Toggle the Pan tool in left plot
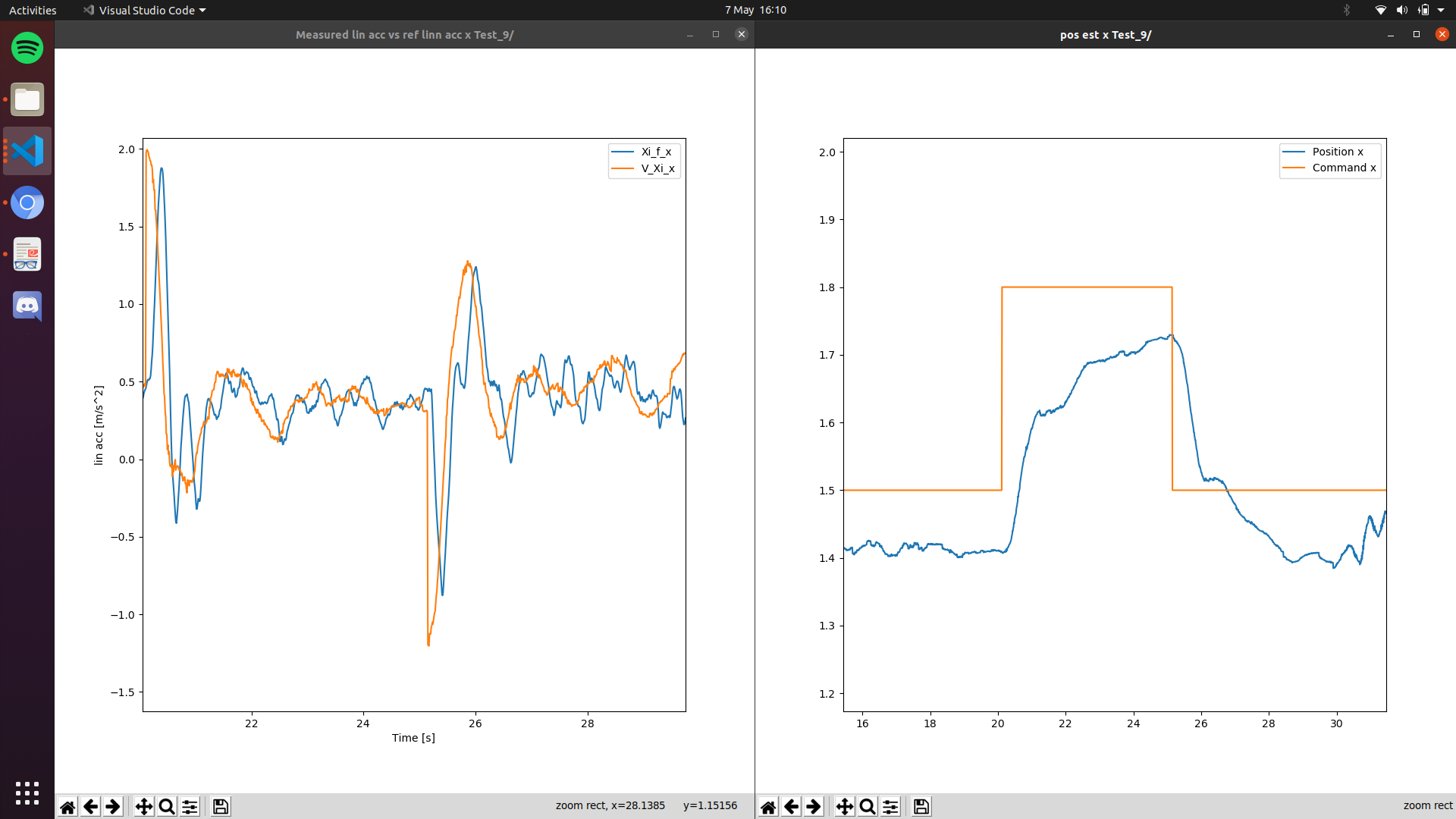This screenshot has width=1456, height=819. point(143,806)
